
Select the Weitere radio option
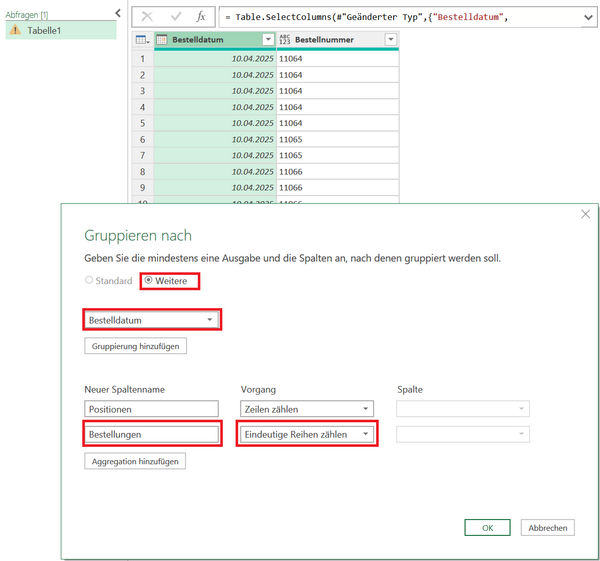pyautogui.click(x=149, y=281)
